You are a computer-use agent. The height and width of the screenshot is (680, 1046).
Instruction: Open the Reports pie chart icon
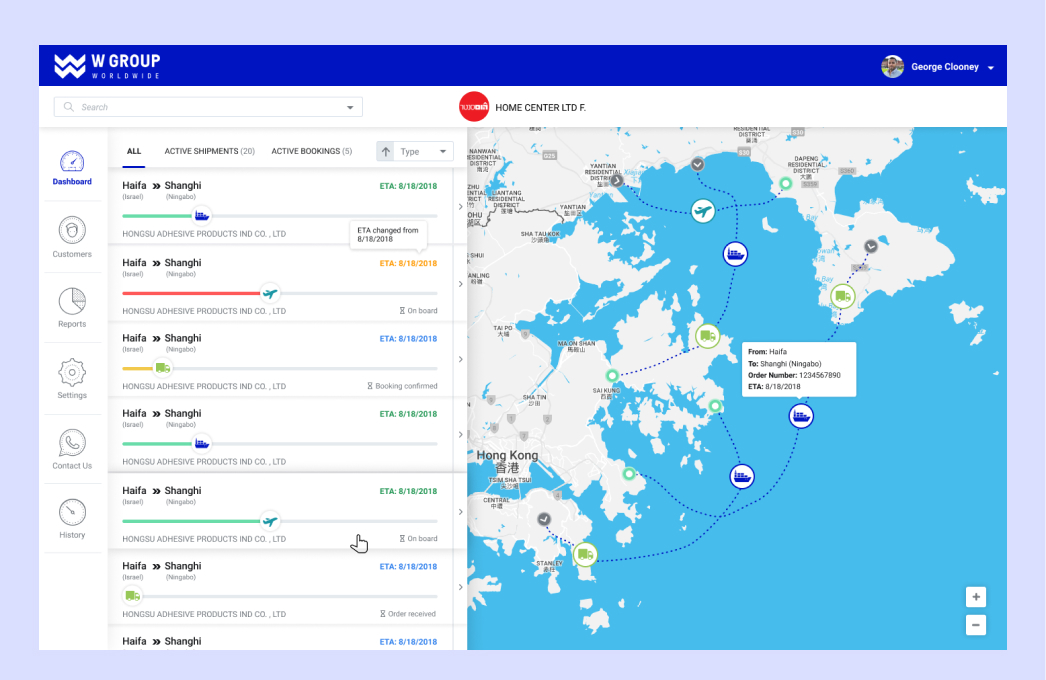point(72,301)
